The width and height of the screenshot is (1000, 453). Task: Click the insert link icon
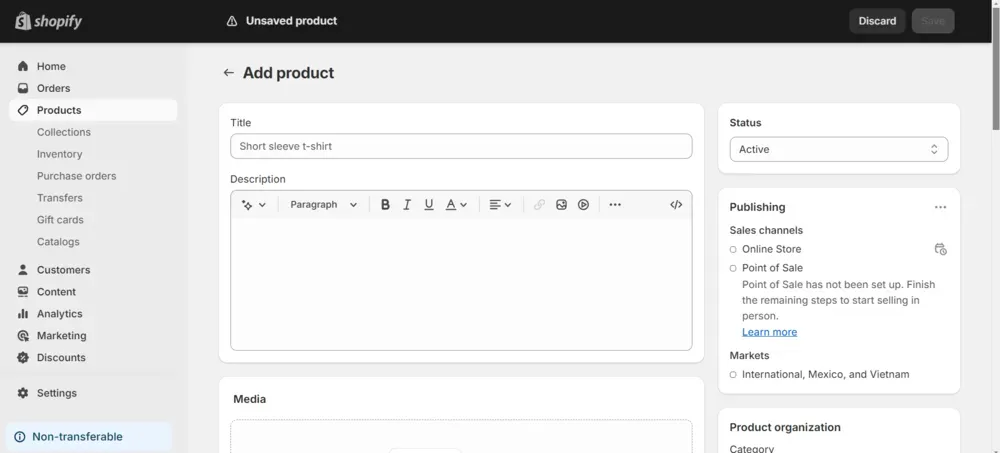point(540,205)
